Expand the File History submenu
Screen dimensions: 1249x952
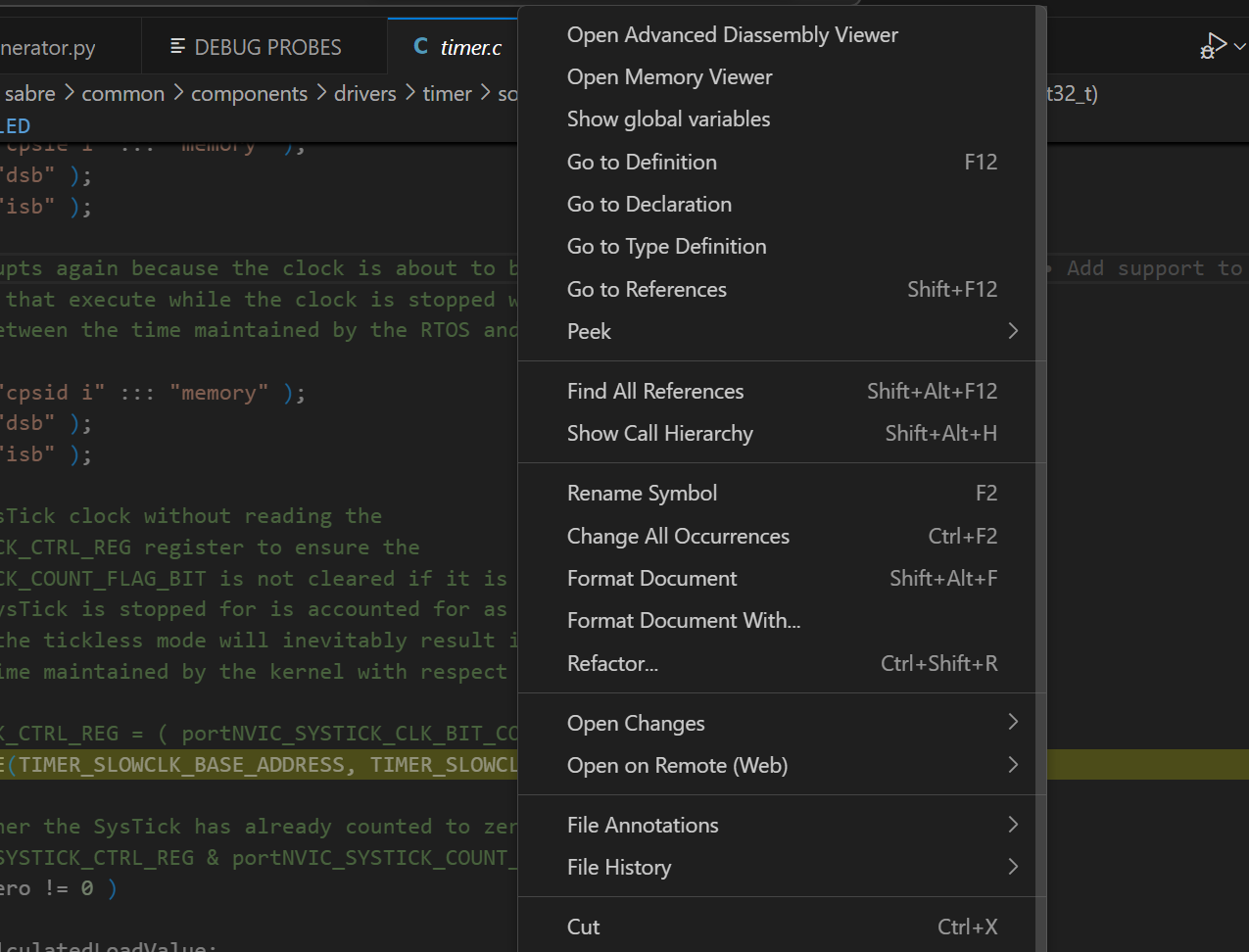click(x=1013, y=867)
